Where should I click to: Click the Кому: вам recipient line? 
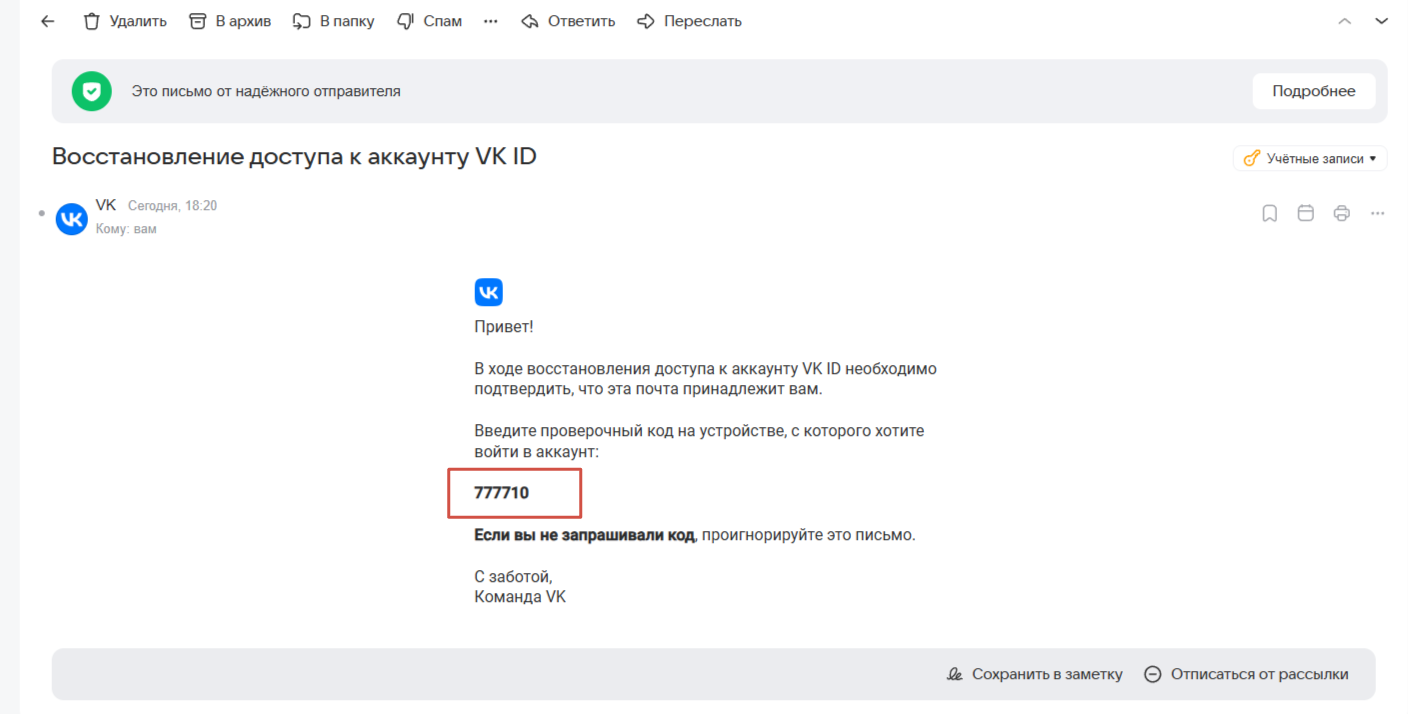pos(126,229)
